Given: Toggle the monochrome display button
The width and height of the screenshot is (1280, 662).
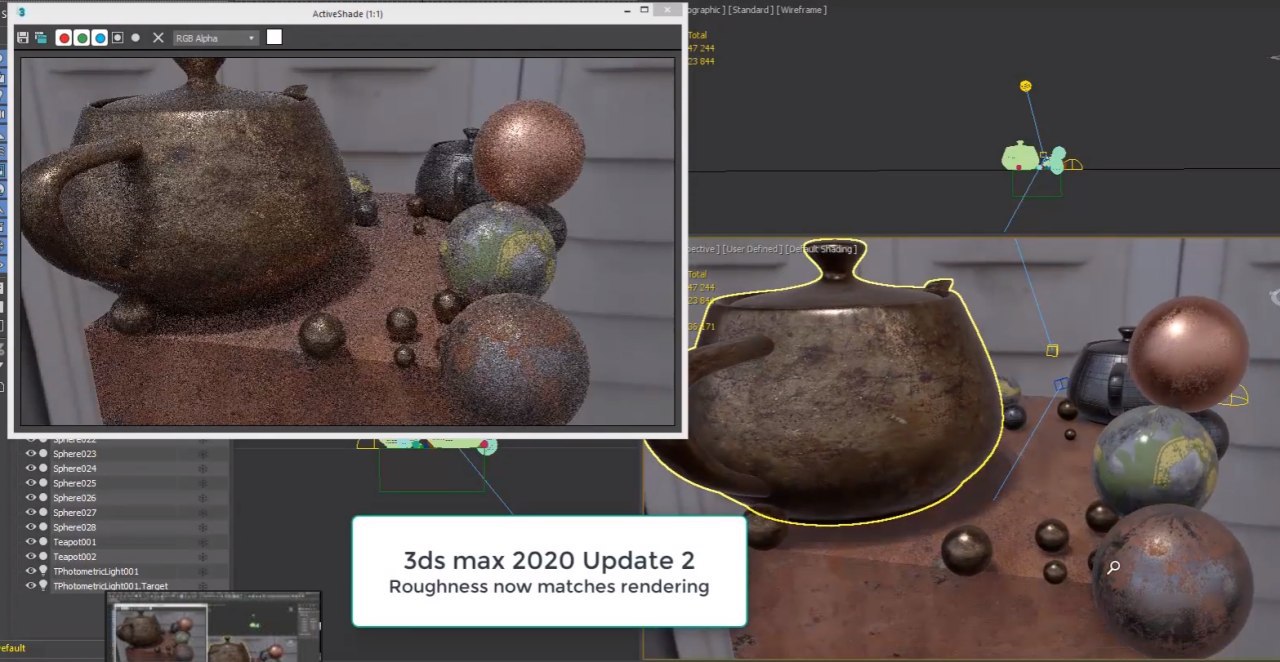Looking at the screenshot, I should [136, 38].
